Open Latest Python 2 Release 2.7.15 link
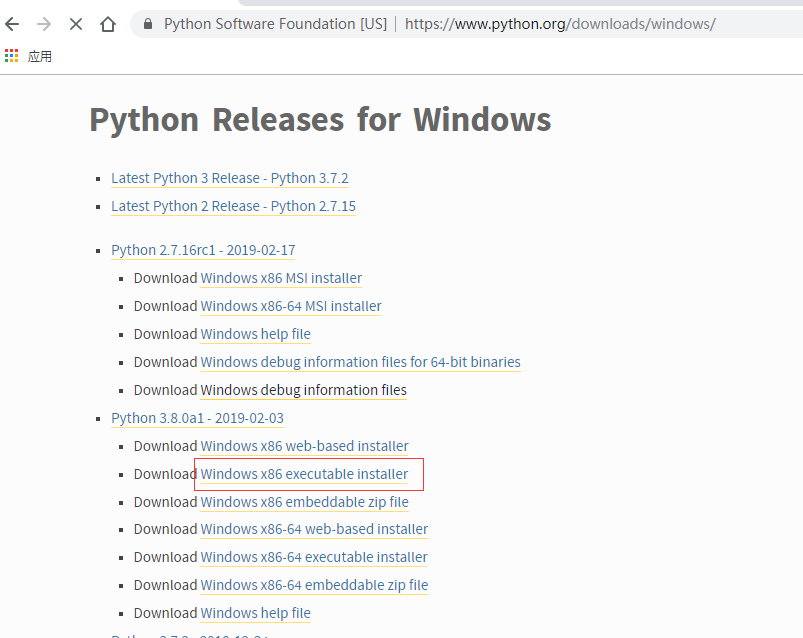 pos(233,206)
